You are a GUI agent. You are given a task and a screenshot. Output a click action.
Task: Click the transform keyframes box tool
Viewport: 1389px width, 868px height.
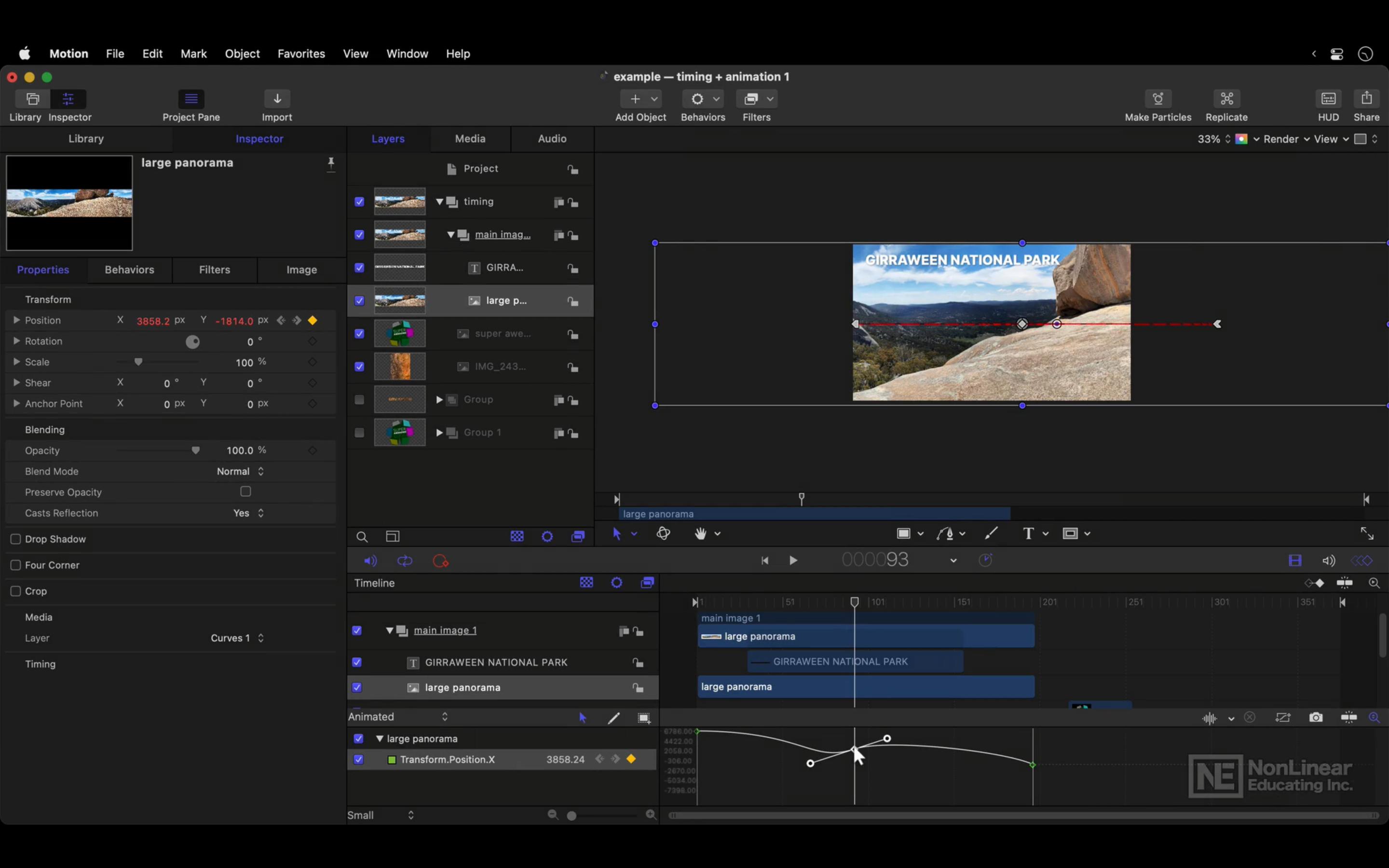pos(644,718)
